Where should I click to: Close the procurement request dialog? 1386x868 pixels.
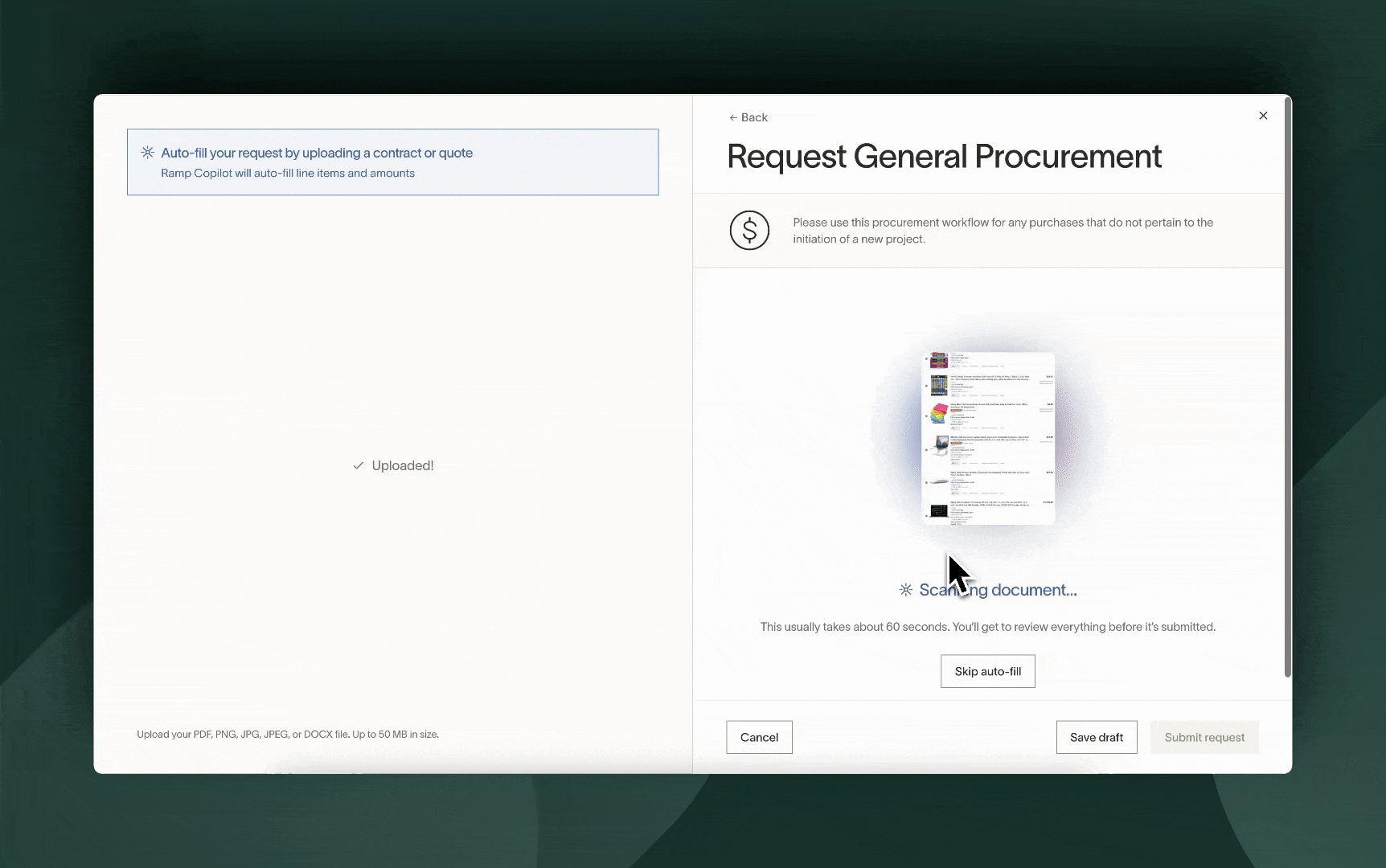[x=1263, y=116]
